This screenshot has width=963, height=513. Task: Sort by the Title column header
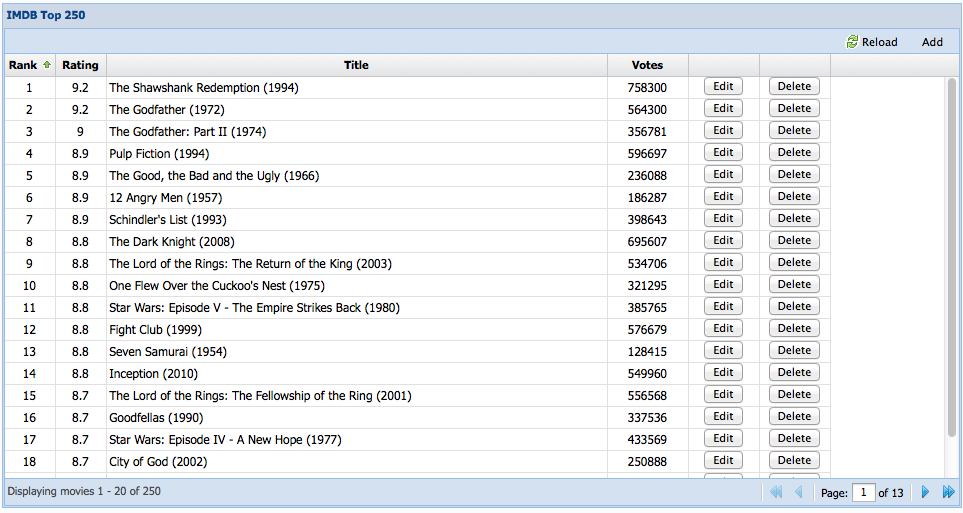click(x=356, y=65)
